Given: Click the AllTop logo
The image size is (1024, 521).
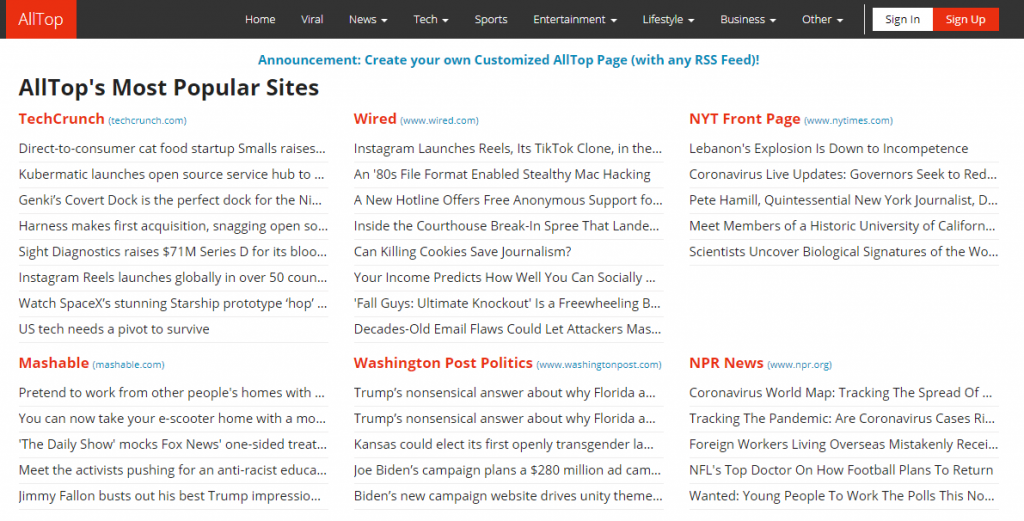Looking at the screenshot, I should [x=41, y=19].
